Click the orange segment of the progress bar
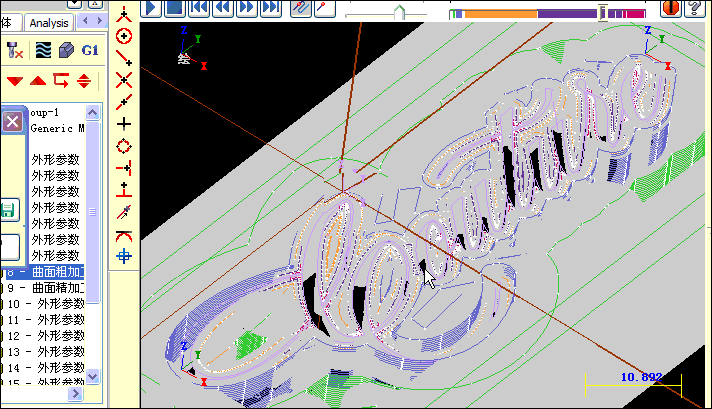The image size is (712, 409). [x=500, y=14]
